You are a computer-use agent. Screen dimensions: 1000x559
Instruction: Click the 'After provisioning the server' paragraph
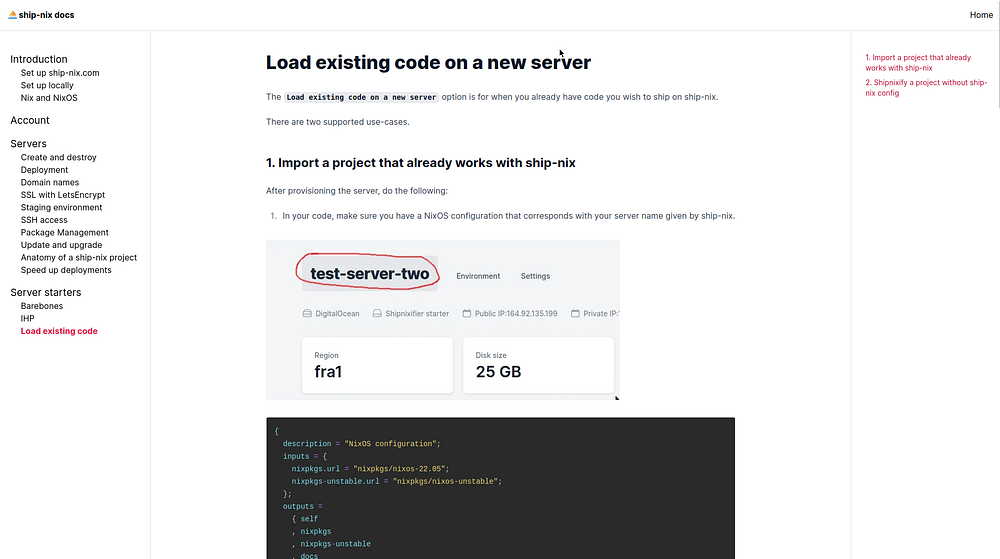pos(357,191)
